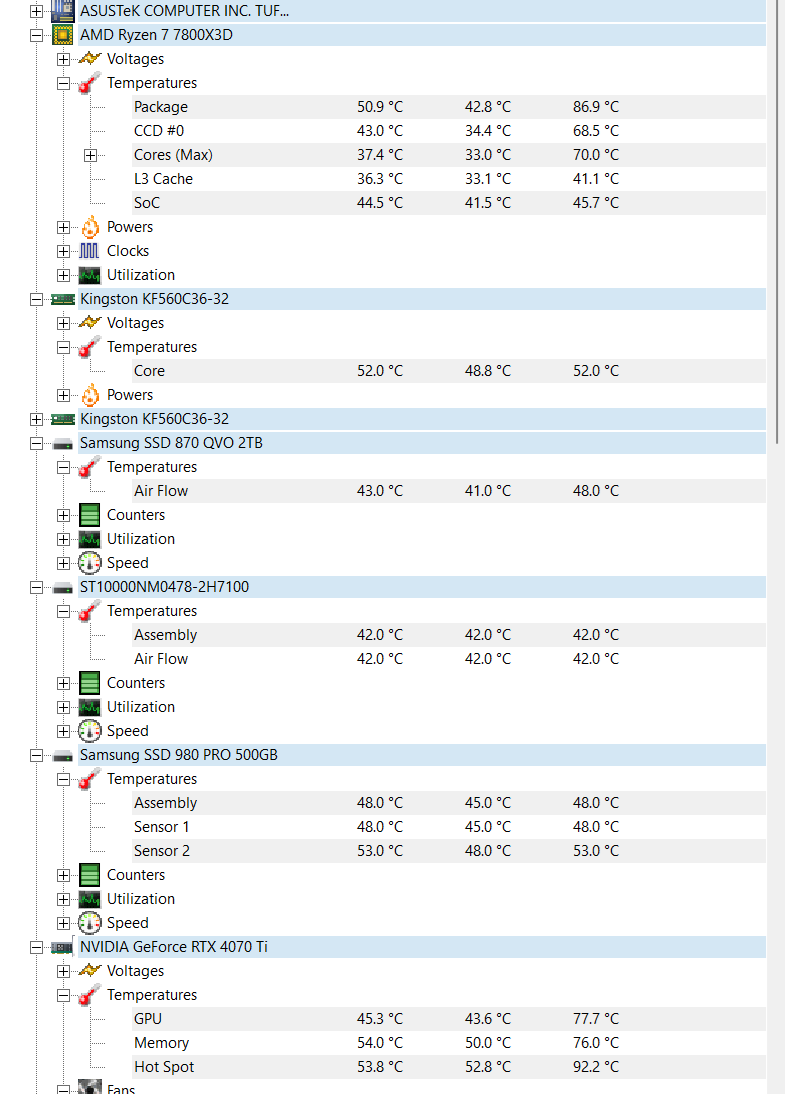Select the CCD #0 row label
The width and height of the screenshot is (785, 1094).
tap(158, 130)
